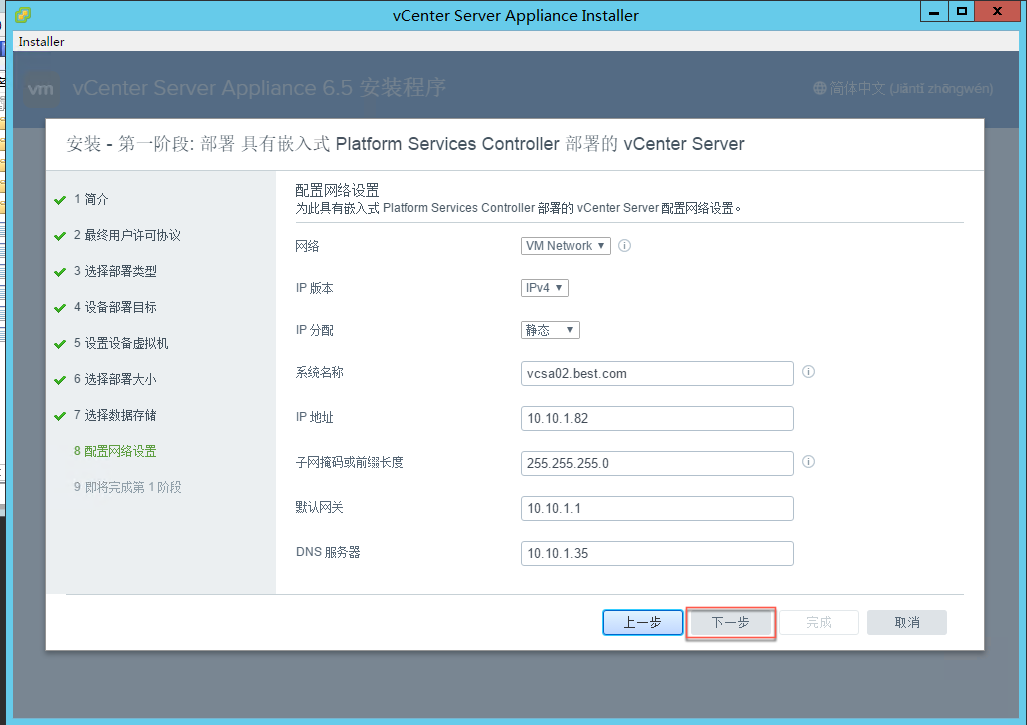
Task: Open the VM Network dropdown
Action: (565, 246)
